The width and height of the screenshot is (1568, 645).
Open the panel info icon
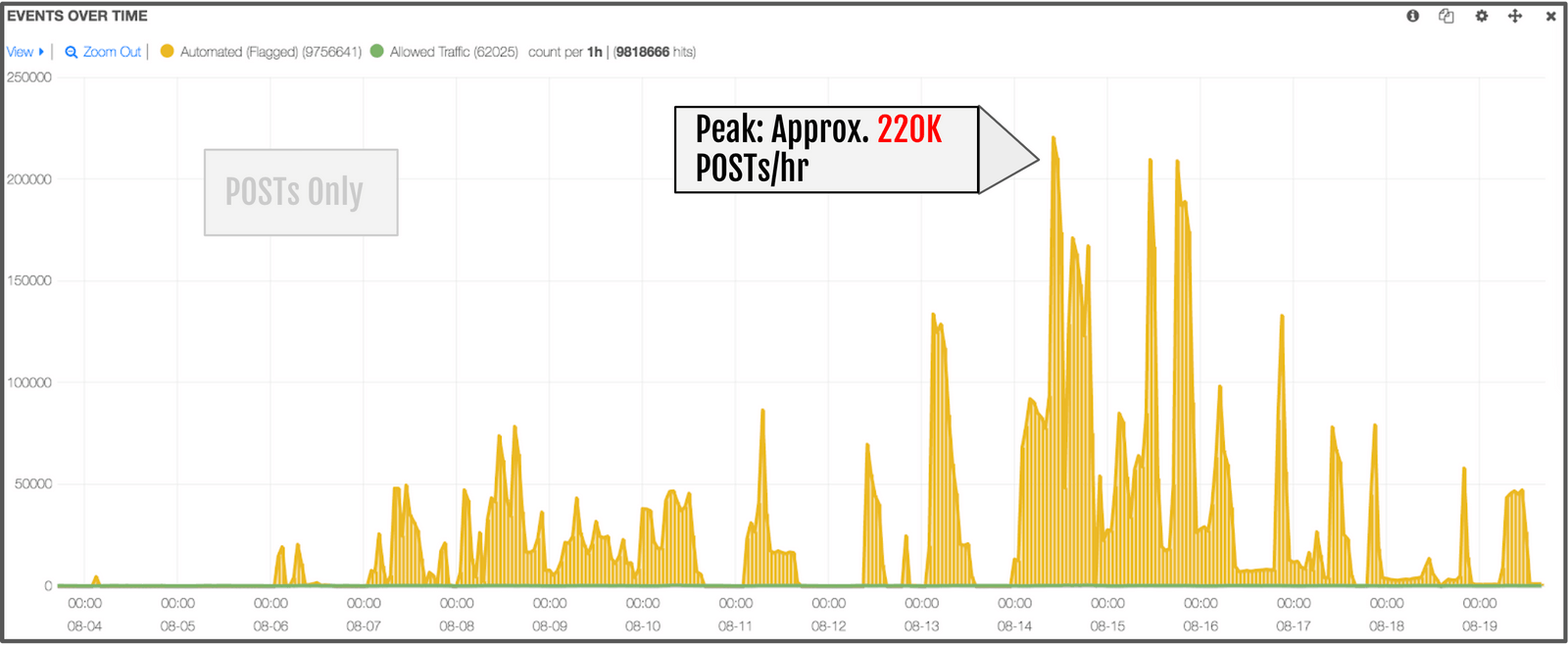pos(1412,16)
